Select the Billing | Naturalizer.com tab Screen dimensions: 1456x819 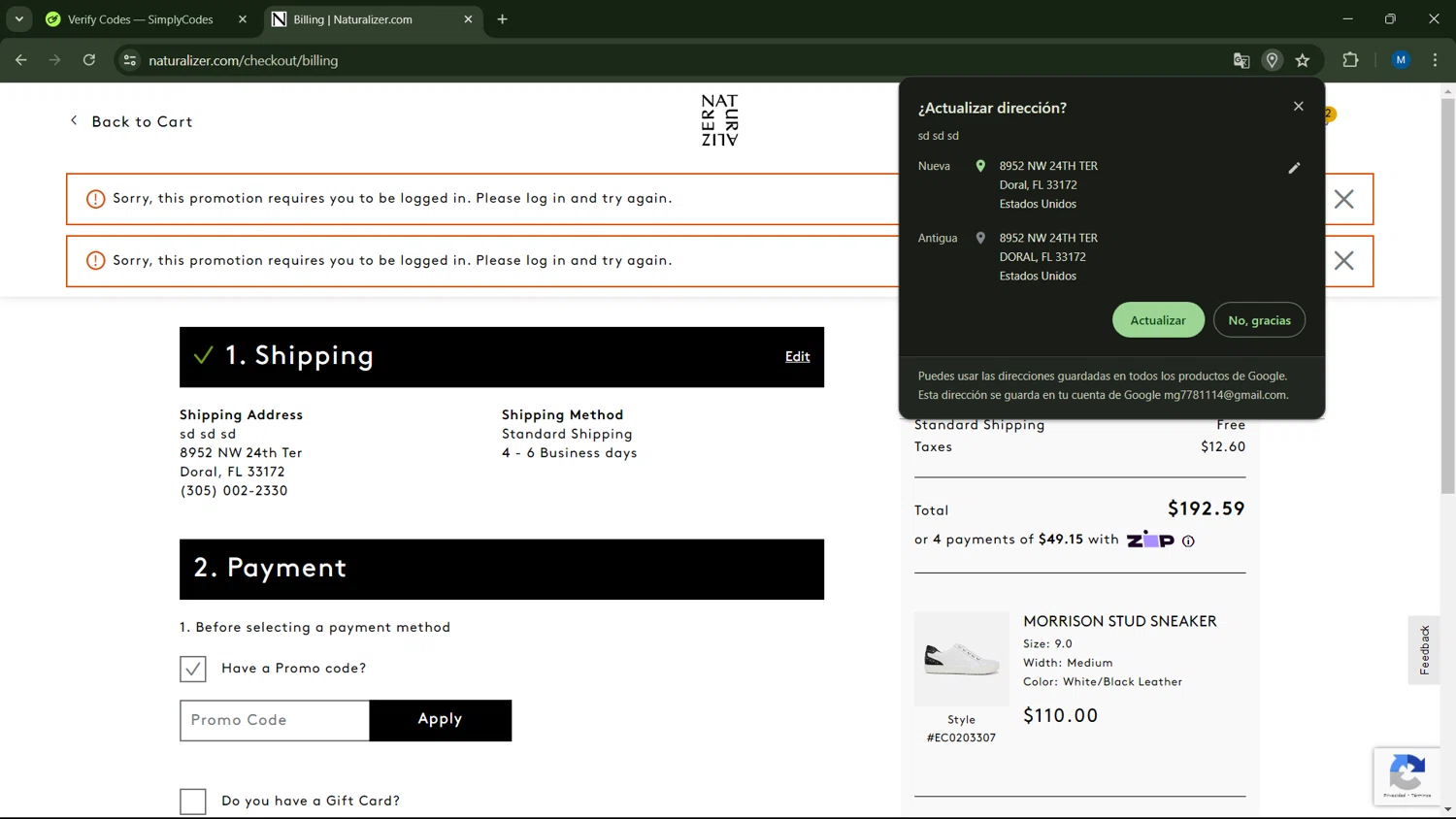(352, 19)
